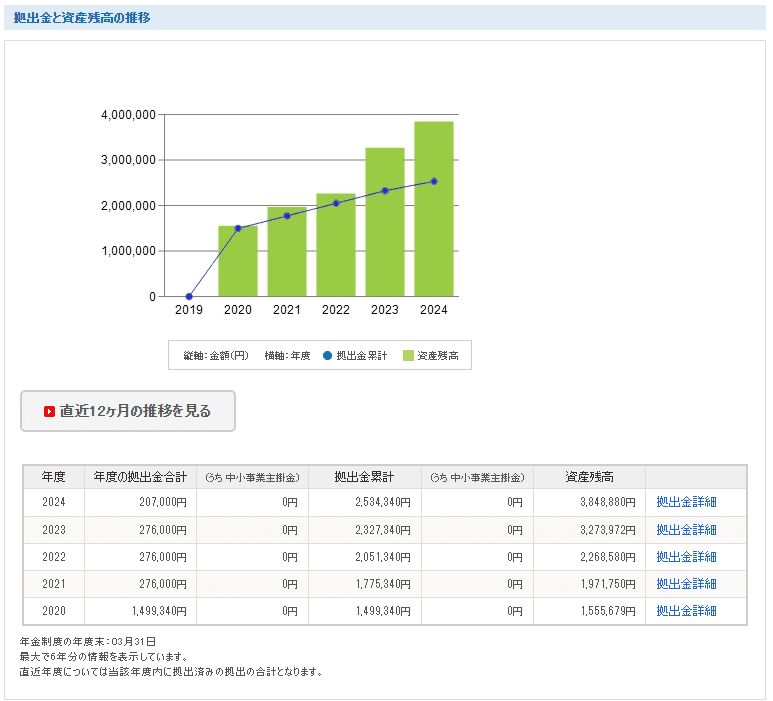Click the 縦軸:金額(円) legend text

point(216,355)
